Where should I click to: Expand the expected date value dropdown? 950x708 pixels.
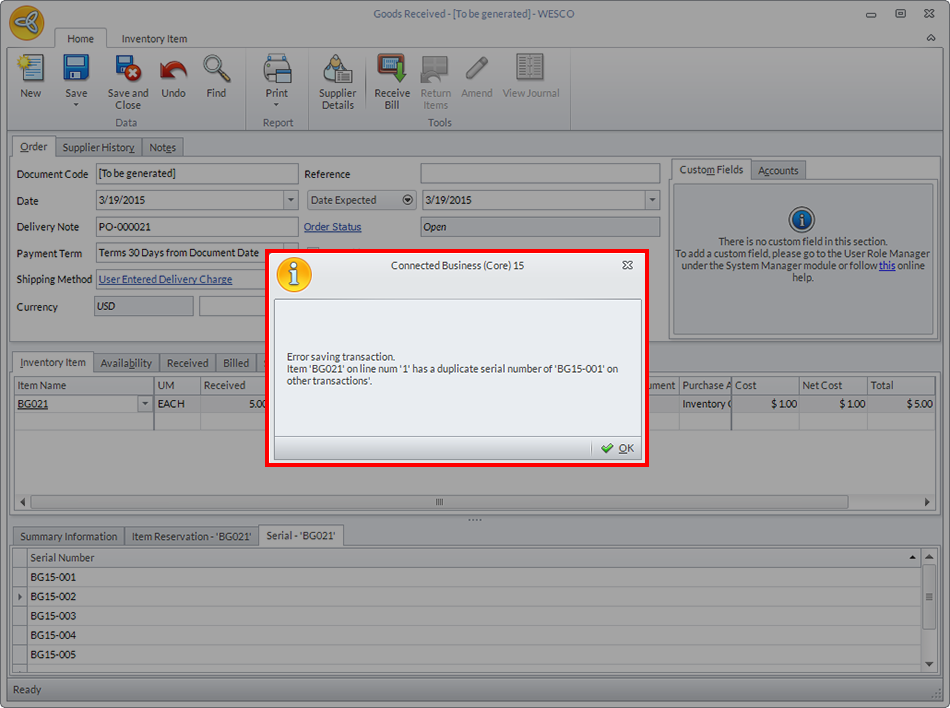point(651,200)
